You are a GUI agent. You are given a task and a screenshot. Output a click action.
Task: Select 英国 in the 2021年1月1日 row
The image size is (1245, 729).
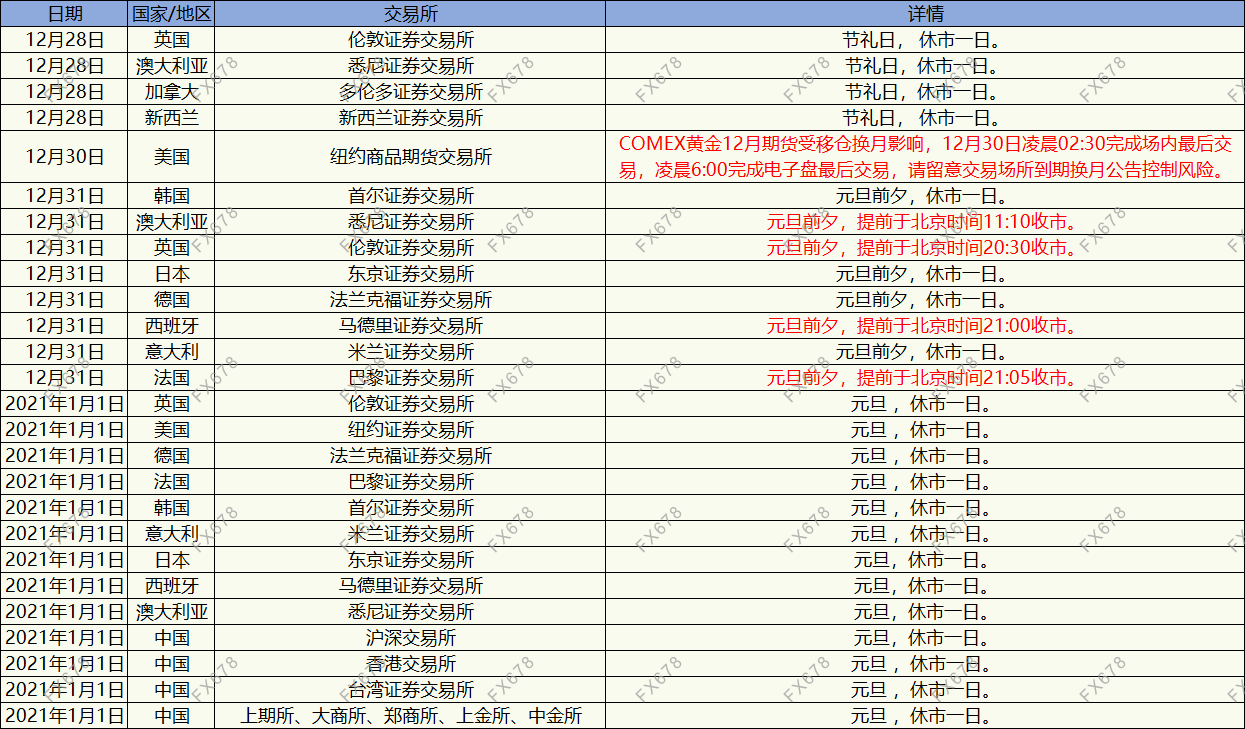click(x=171, y=404)
